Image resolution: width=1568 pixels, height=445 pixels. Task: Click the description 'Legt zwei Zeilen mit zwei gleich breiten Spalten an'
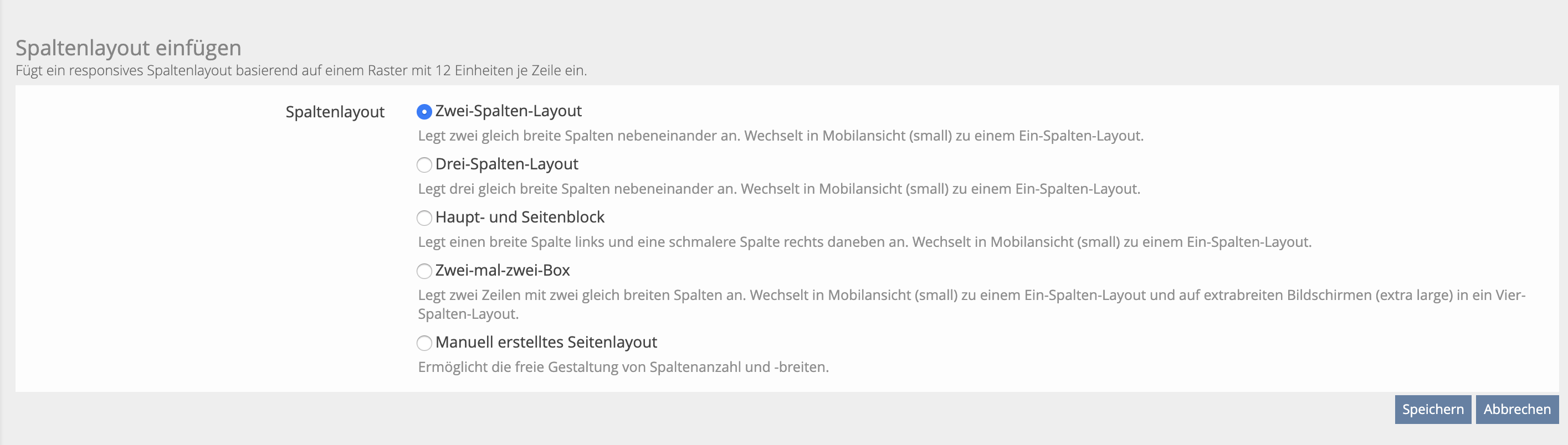click(x=971, y=296)
